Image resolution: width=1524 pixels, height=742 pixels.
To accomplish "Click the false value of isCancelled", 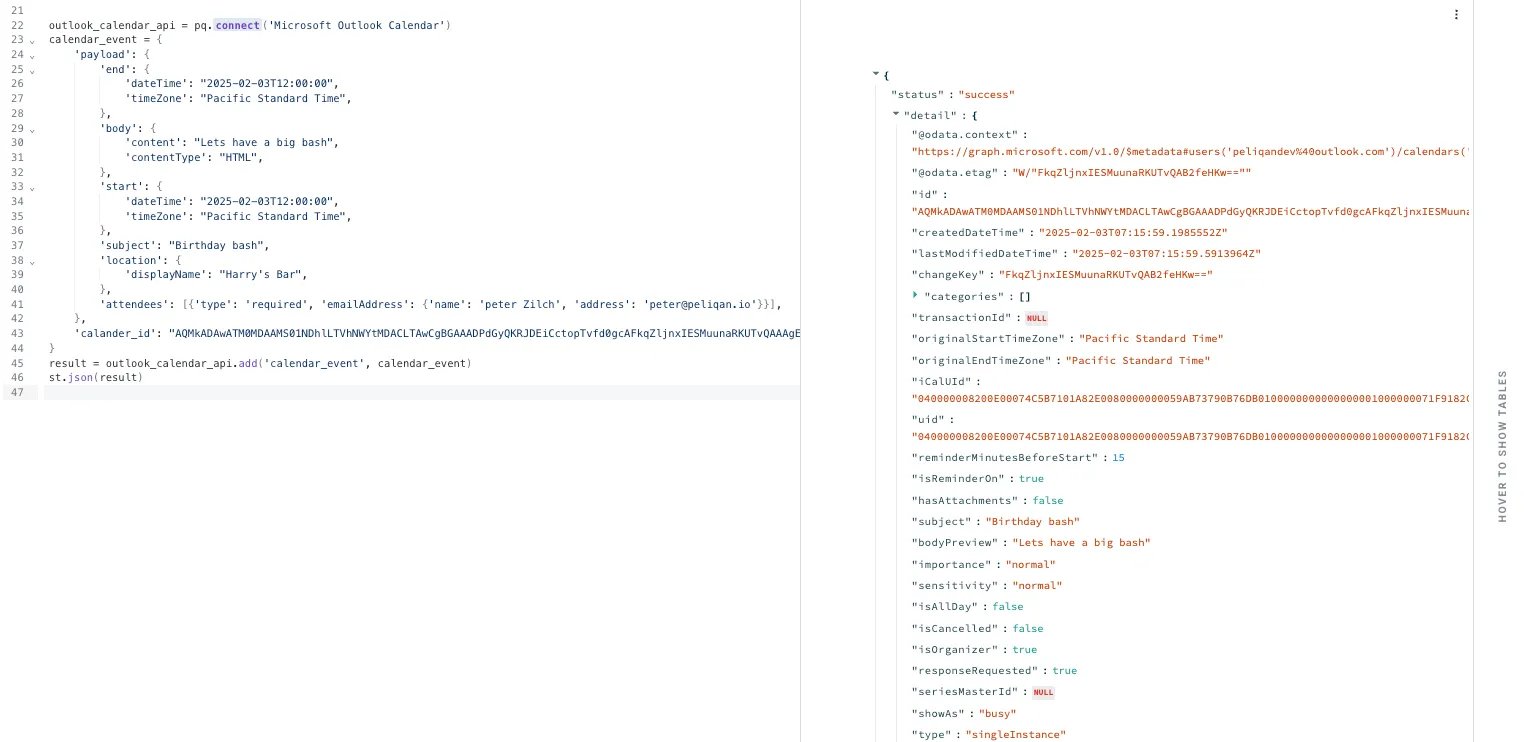I will (1027, 629).
